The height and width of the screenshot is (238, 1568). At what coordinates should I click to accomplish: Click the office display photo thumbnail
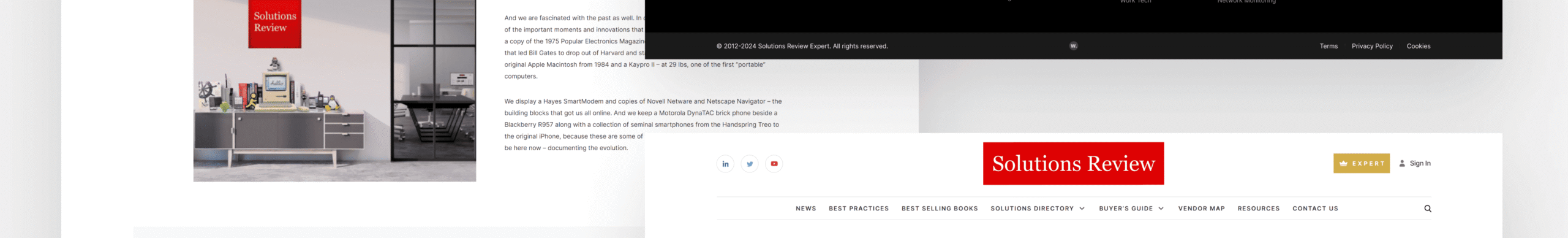click(x=334, y=90)
